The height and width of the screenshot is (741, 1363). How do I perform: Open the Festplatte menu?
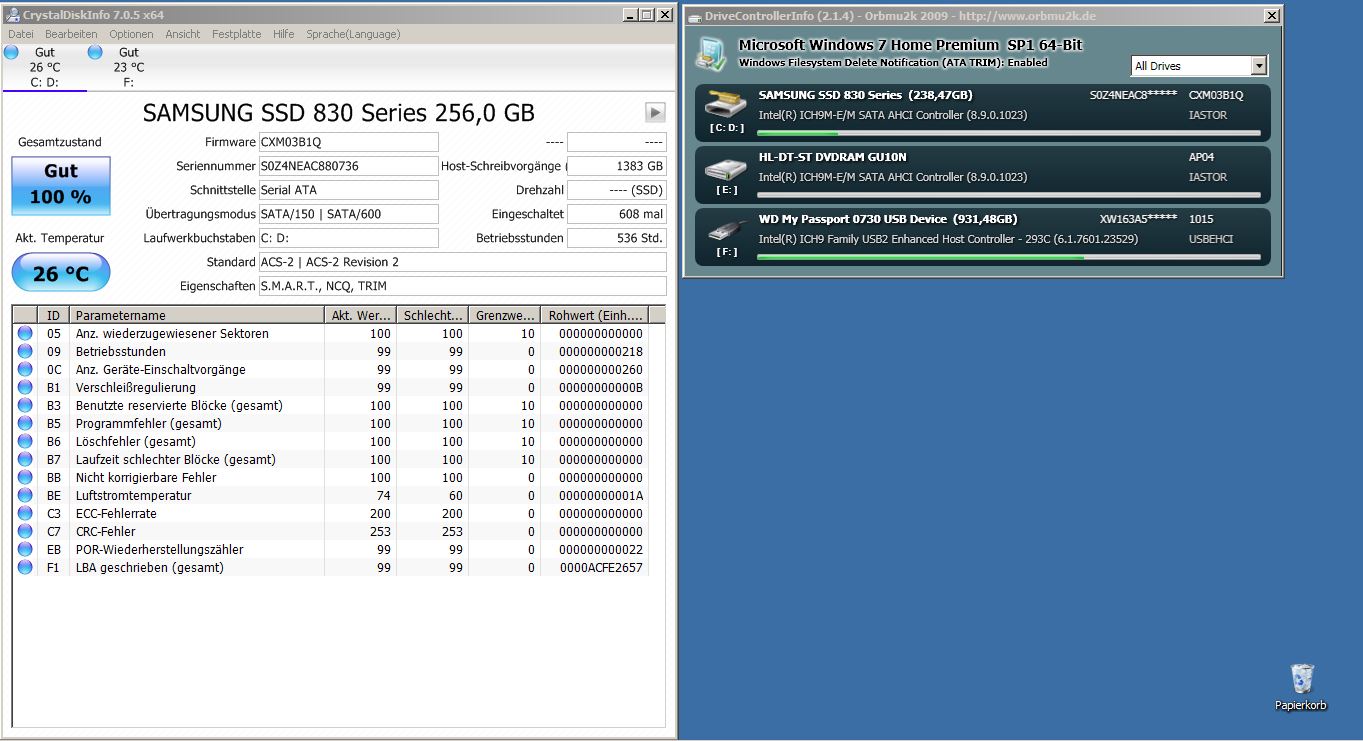tap(236, 34)
